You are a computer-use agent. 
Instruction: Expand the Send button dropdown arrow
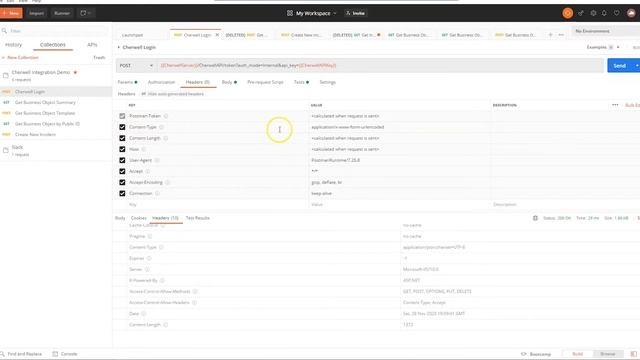pyautogui.click(x=636, y=65)
